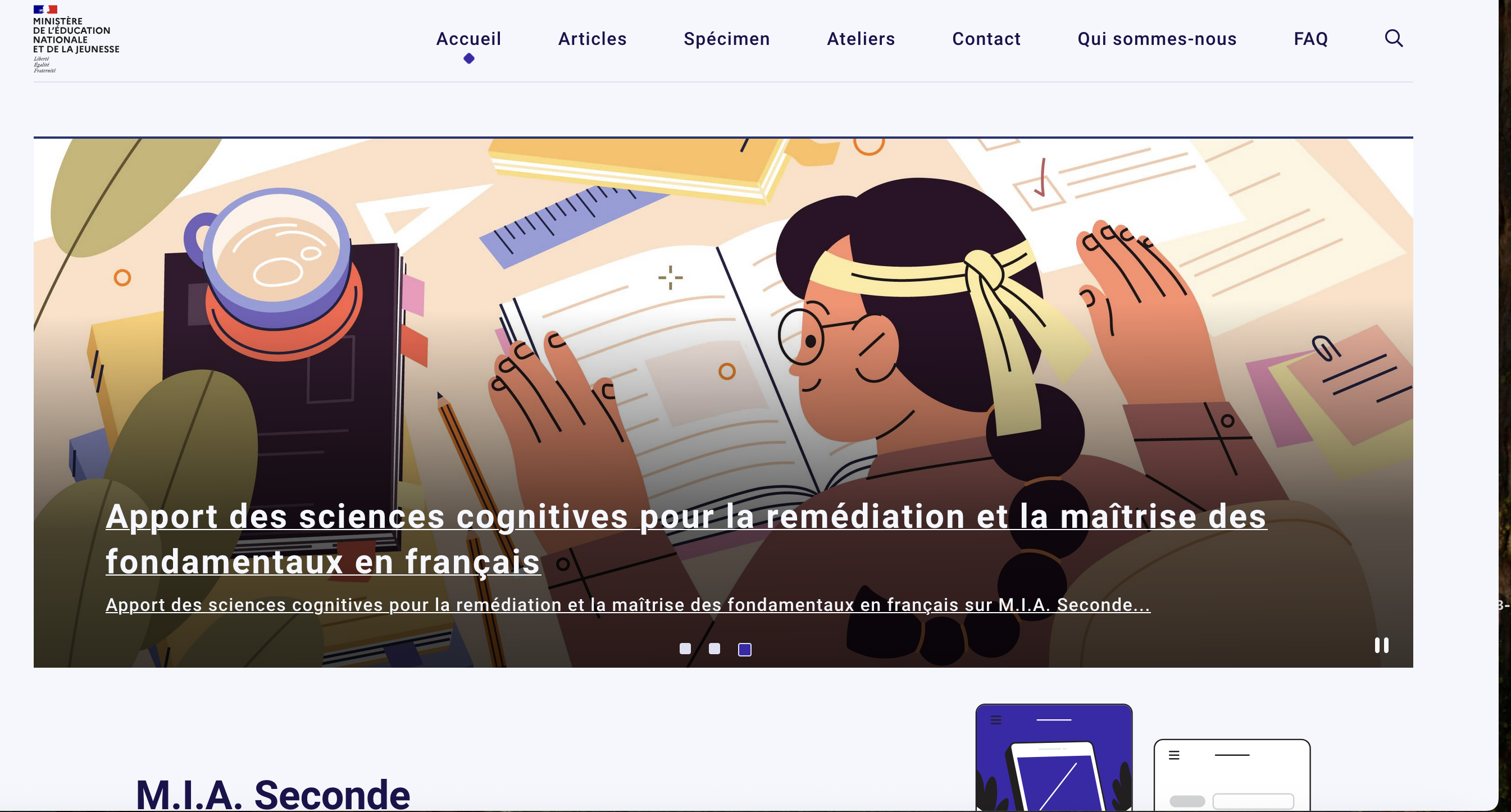The image size is (1511, 812).
Task: Open the Spécimen page
Action: coord(727,39)
